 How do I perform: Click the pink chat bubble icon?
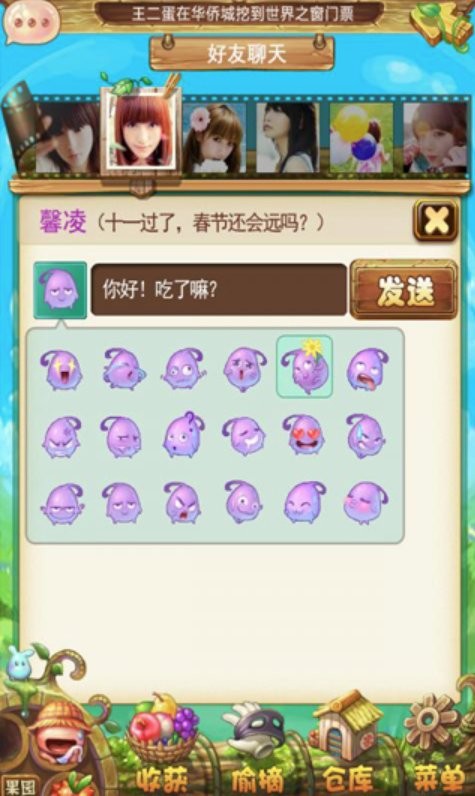pyautogui.click(x=29, y=21)
